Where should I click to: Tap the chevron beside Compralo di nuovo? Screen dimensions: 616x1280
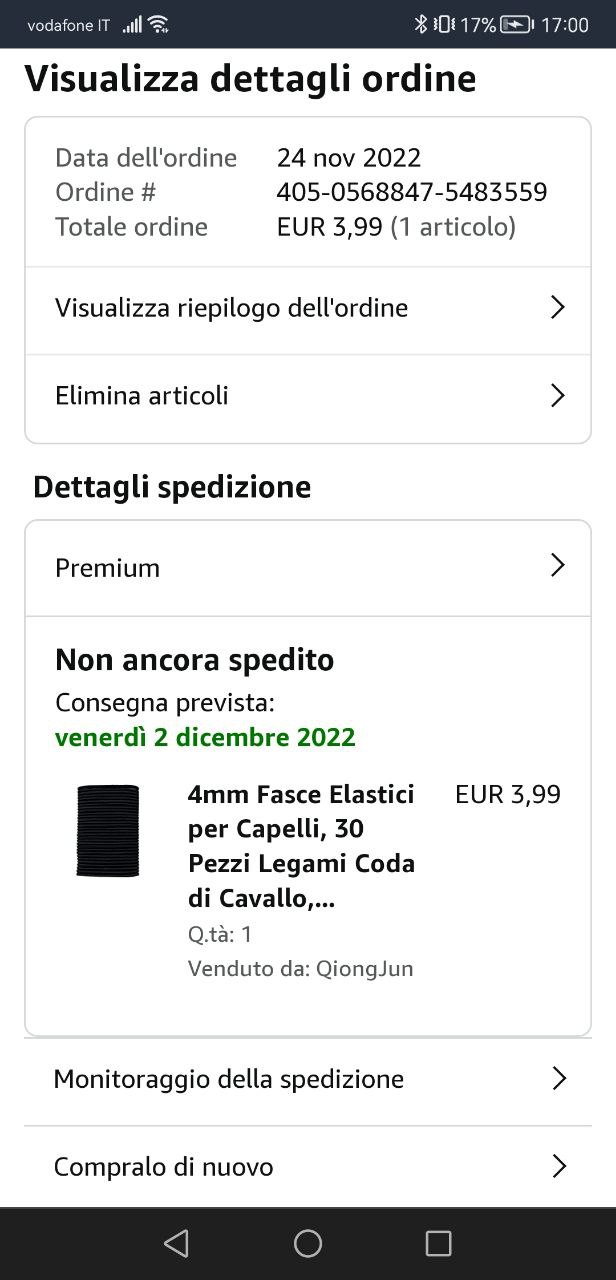coord(559,1167)
